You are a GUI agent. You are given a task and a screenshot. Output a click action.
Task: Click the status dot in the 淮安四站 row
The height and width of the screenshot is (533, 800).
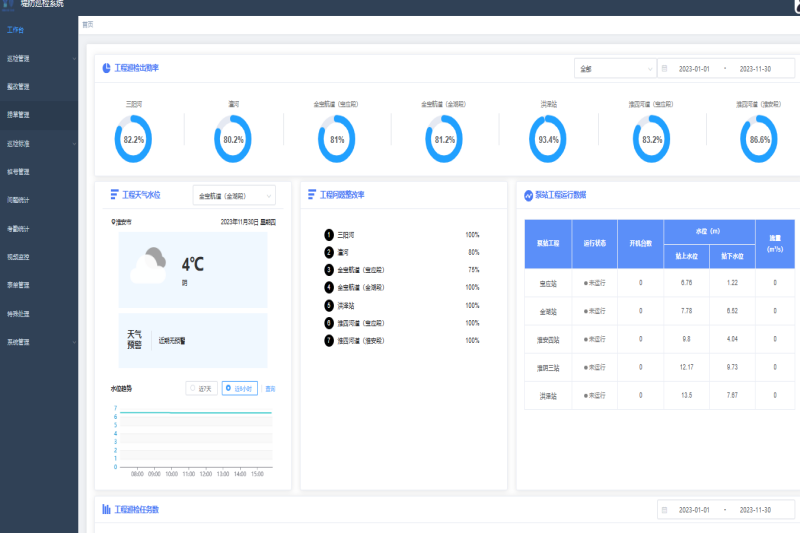click(586, 339)
